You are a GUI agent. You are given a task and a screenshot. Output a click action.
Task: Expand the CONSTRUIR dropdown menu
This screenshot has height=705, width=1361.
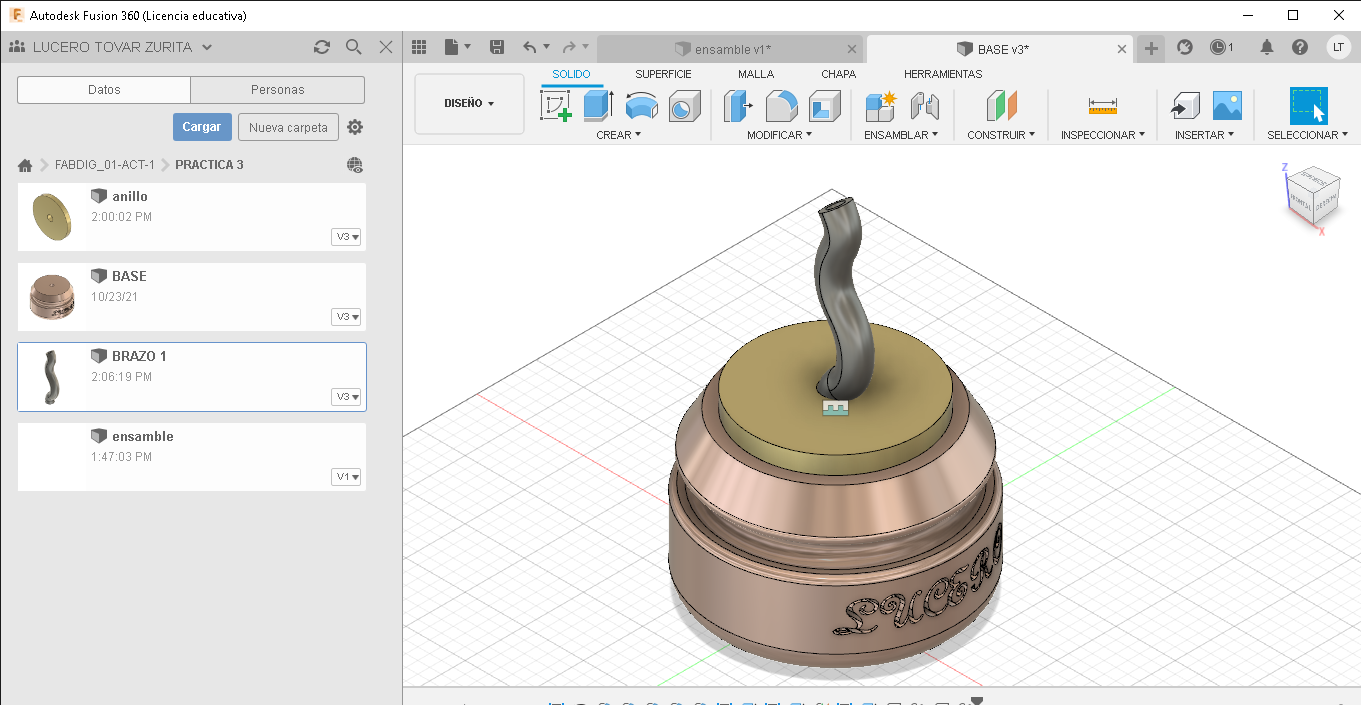[x=1001, y=134]
